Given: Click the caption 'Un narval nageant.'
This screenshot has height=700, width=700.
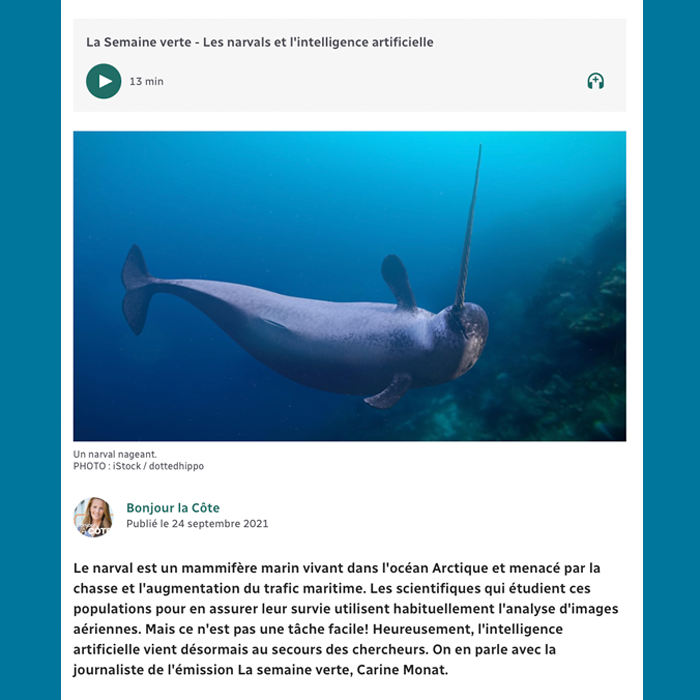Looking at the screenshot, I should (x=115, y=454).
